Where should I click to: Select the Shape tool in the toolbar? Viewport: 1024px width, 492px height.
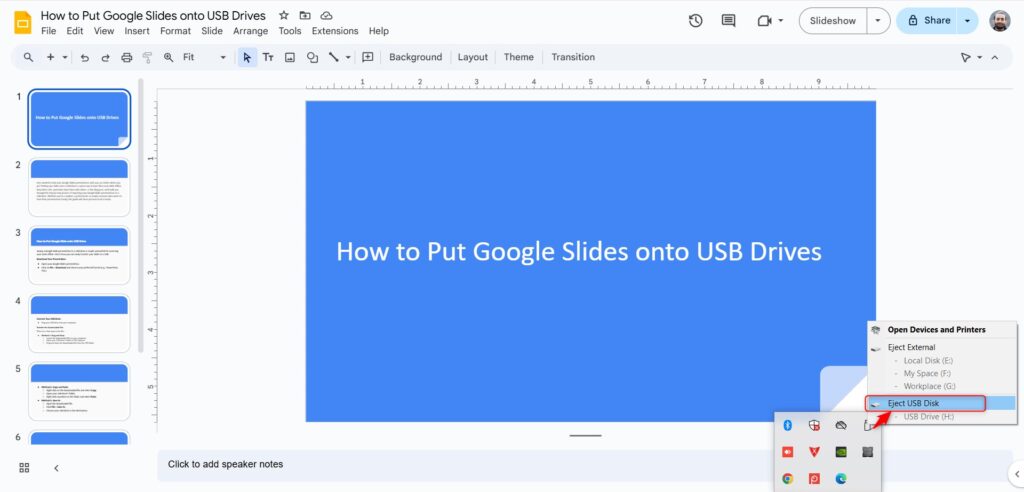(312, 57)
